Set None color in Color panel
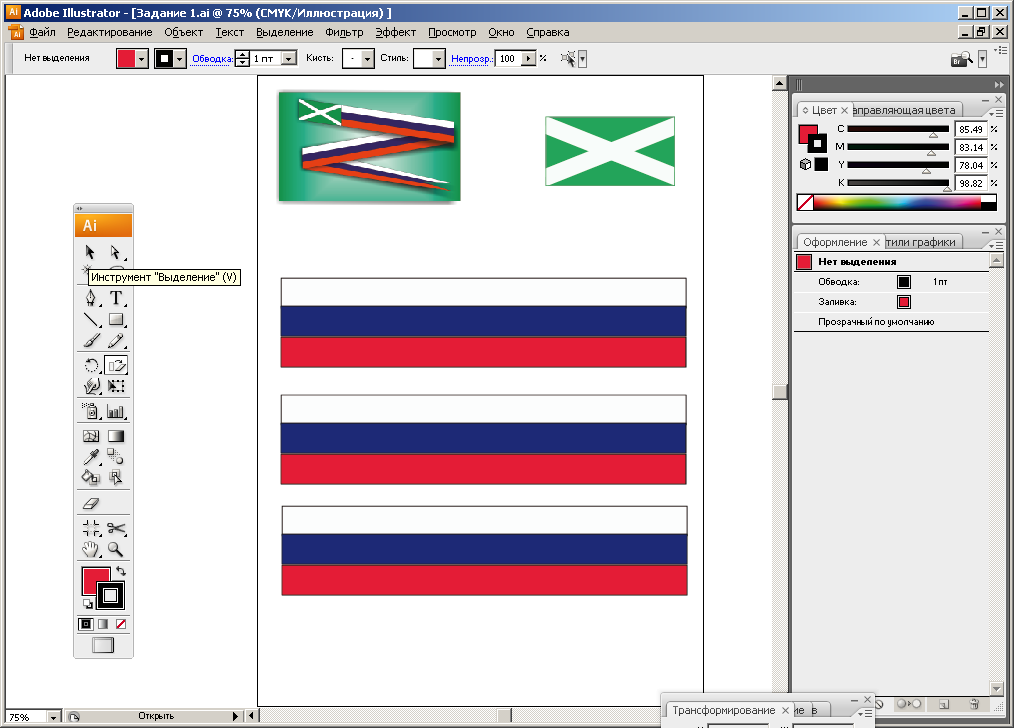 coord(805,202)
